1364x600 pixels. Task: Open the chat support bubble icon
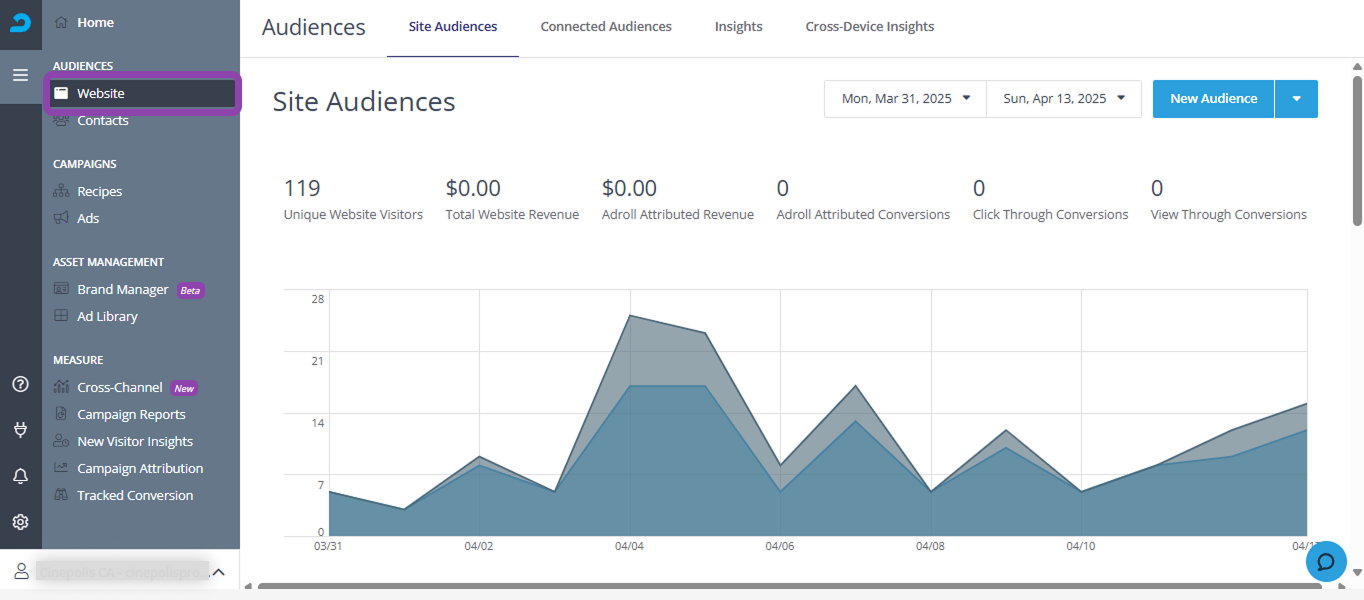pos(1326,561)
